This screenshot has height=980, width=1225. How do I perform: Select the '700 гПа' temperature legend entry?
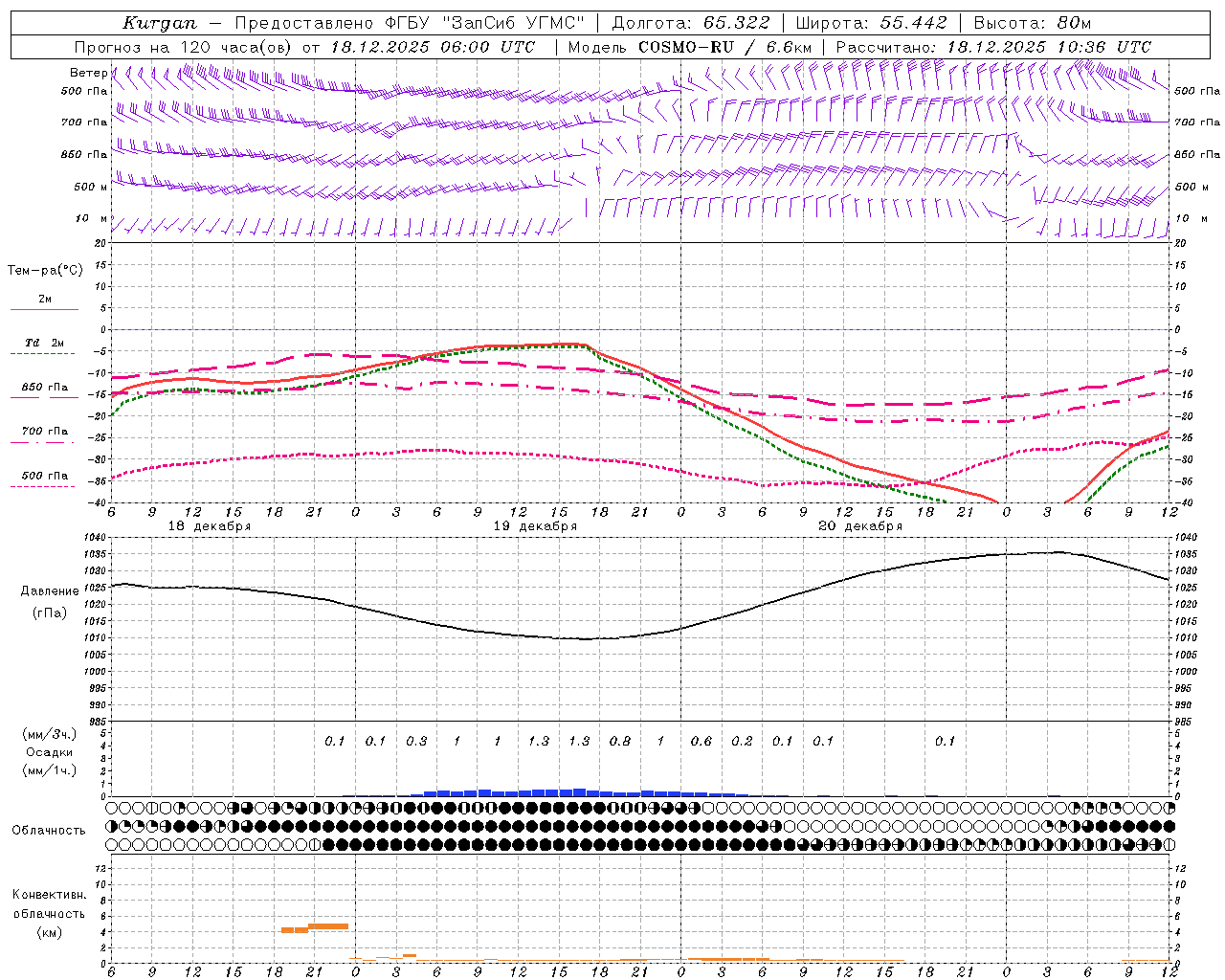pyautogui.click(x=44, y=431)
